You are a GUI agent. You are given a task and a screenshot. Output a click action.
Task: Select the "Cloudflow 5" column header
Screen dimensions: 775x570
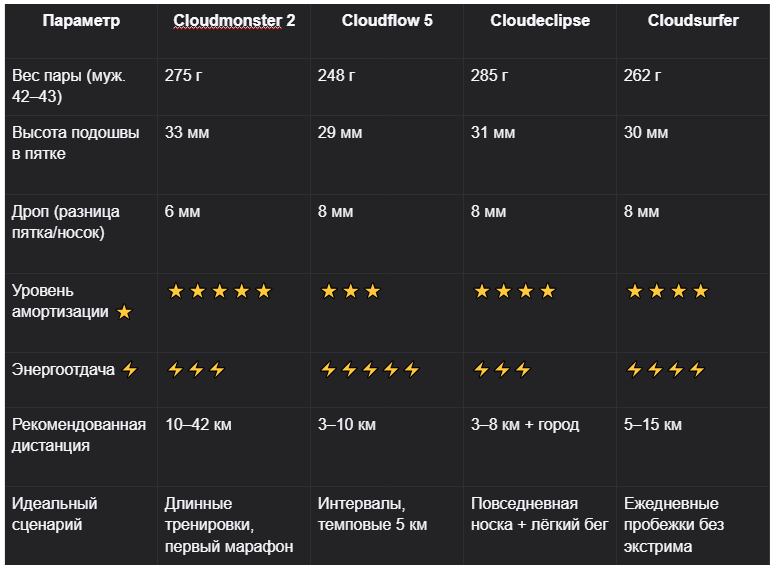(387, 20)
